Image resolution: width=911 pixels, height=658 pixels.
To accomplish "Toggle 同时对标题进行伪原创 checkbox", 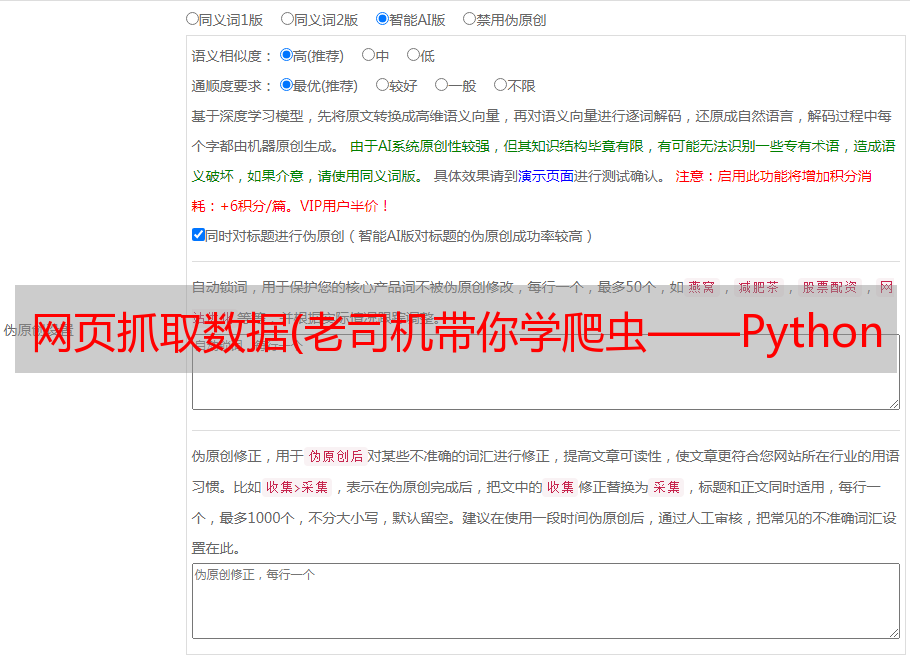I will coord(198,235).
